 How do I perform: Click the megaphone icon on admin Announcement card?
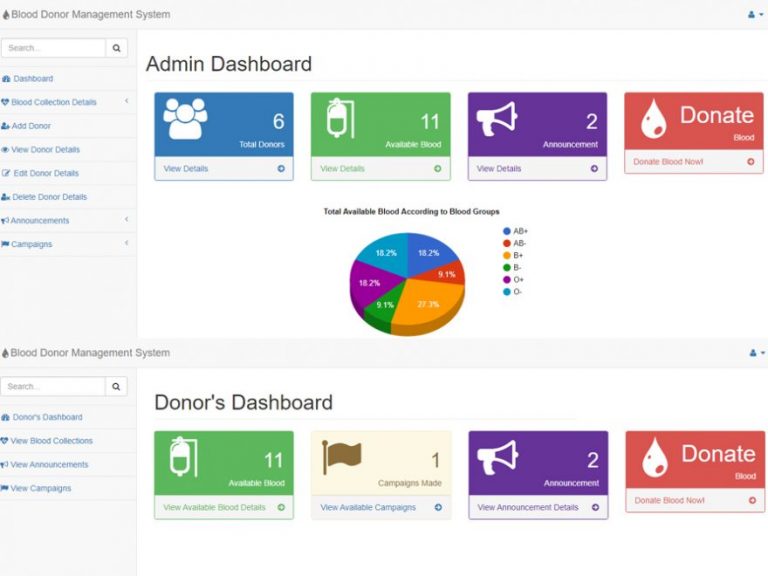pyautogui.click(x=497, y=120)
